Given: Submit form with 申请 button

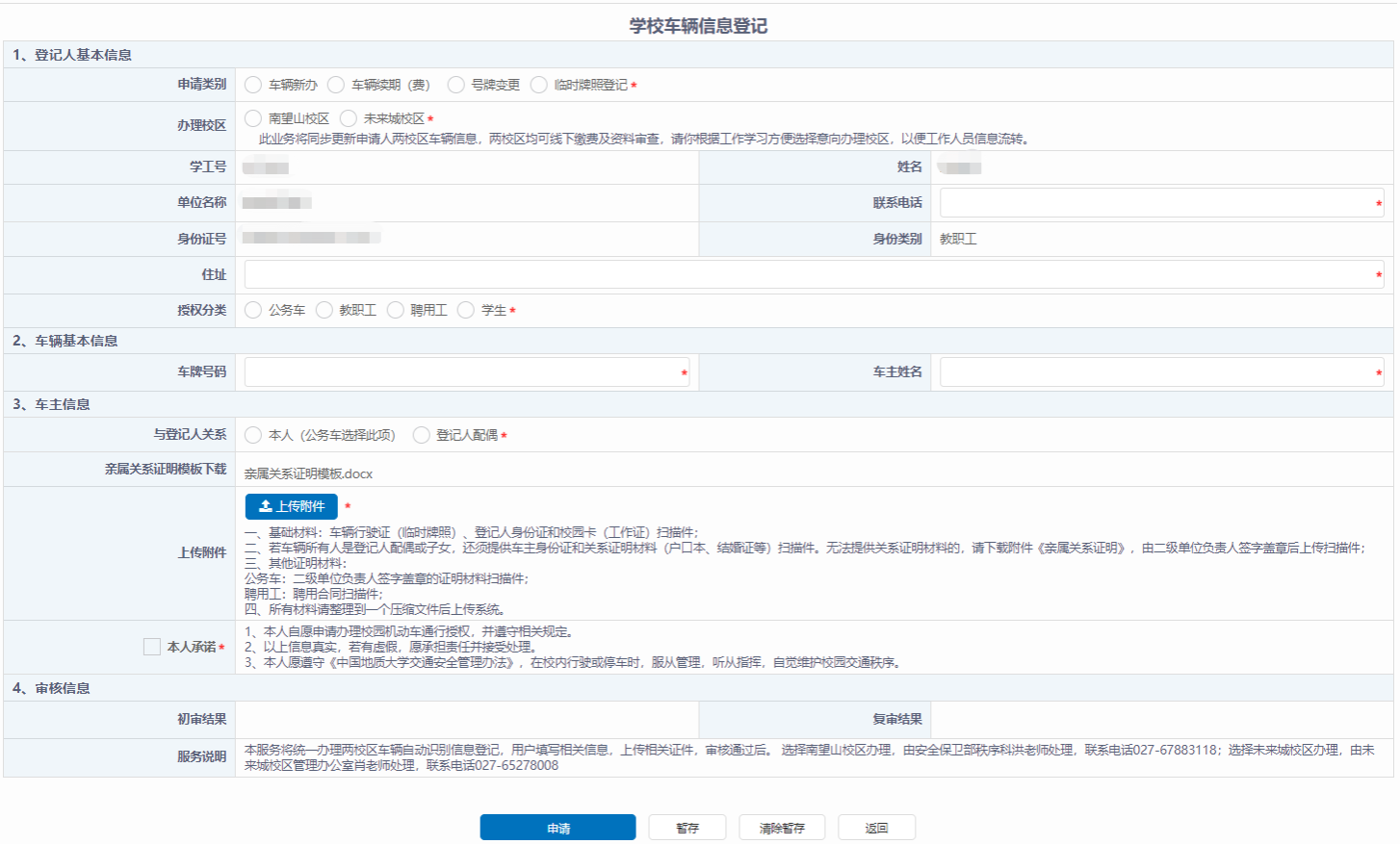Looking at the screenshot, I should (x=557, y=828).
